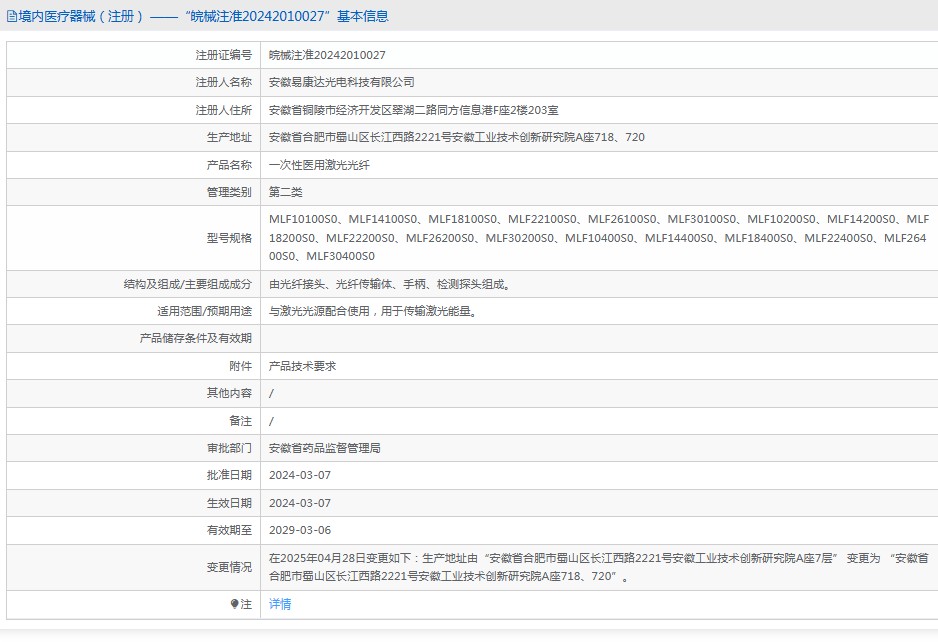This screenshot has width=938, height=642.
Task: Select the registrant address 安徽省铜陵市经济开发区 text
Action: (330, 110)
